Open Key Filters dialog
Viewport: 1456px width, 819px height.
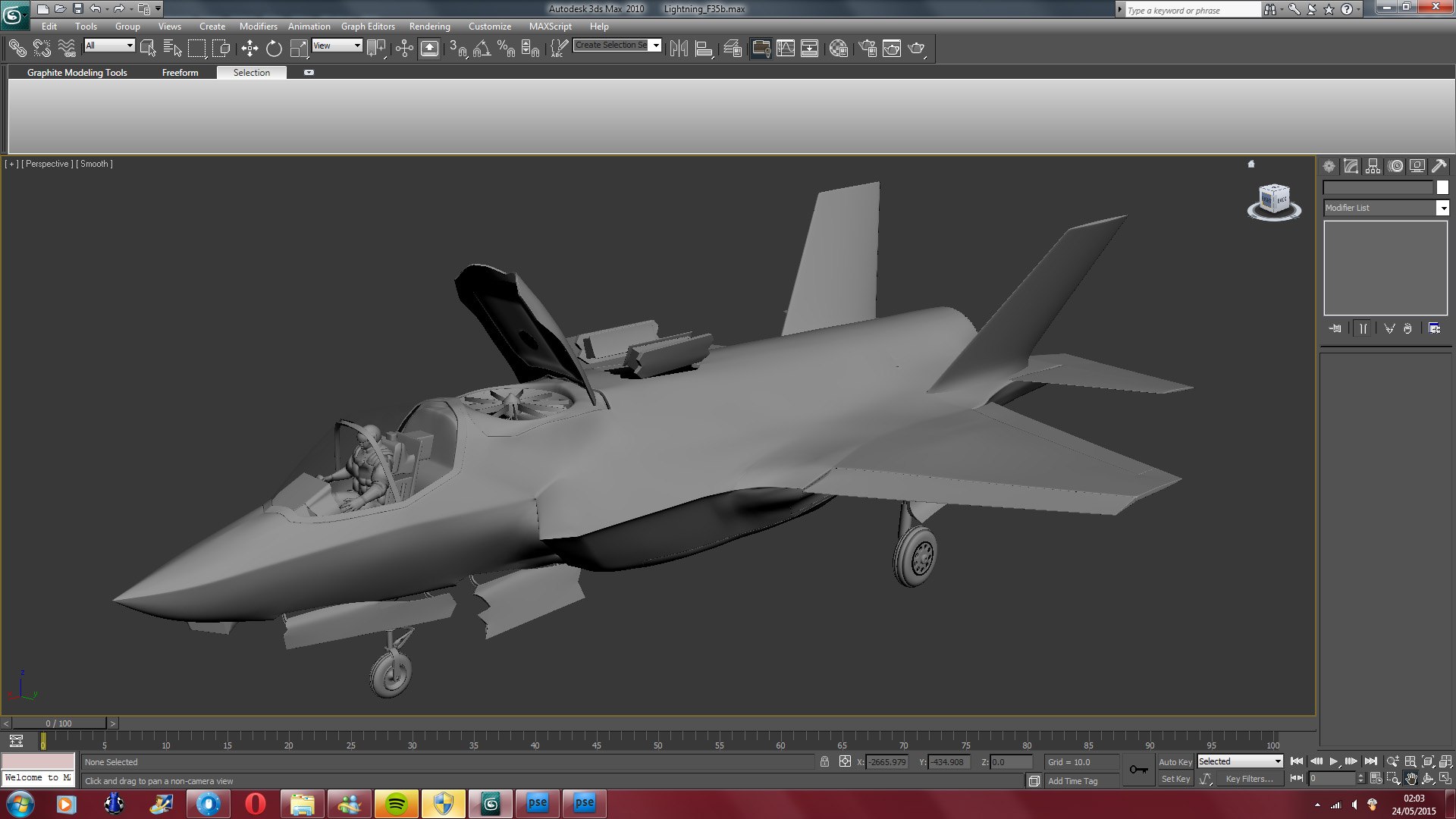pos(1249,779)
